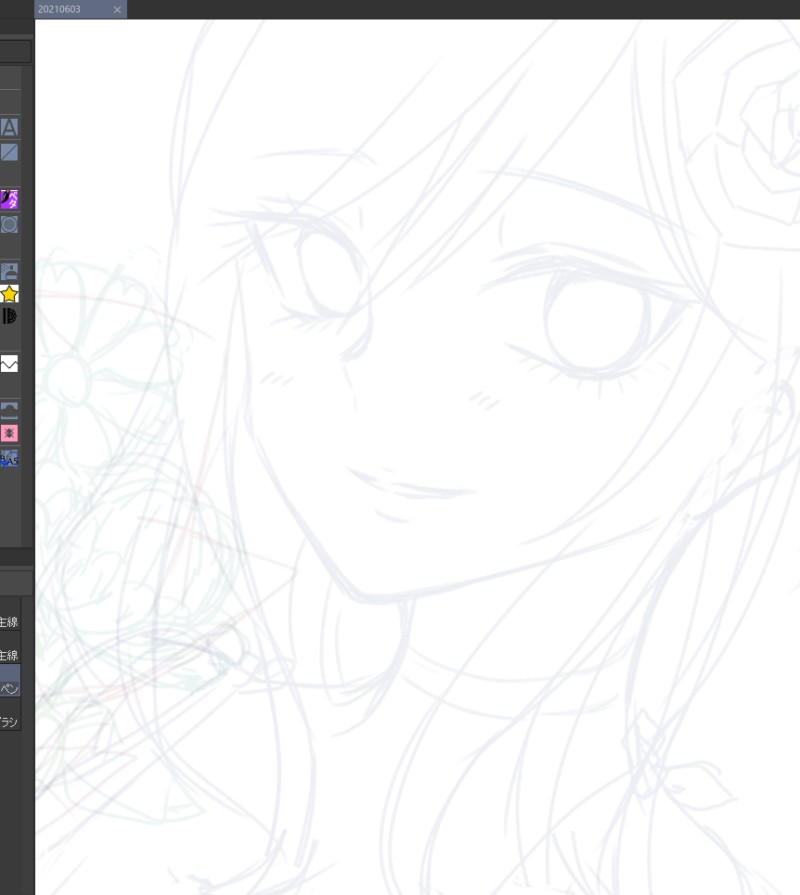Select the diagonal straight line tool

tap(9, 152)
